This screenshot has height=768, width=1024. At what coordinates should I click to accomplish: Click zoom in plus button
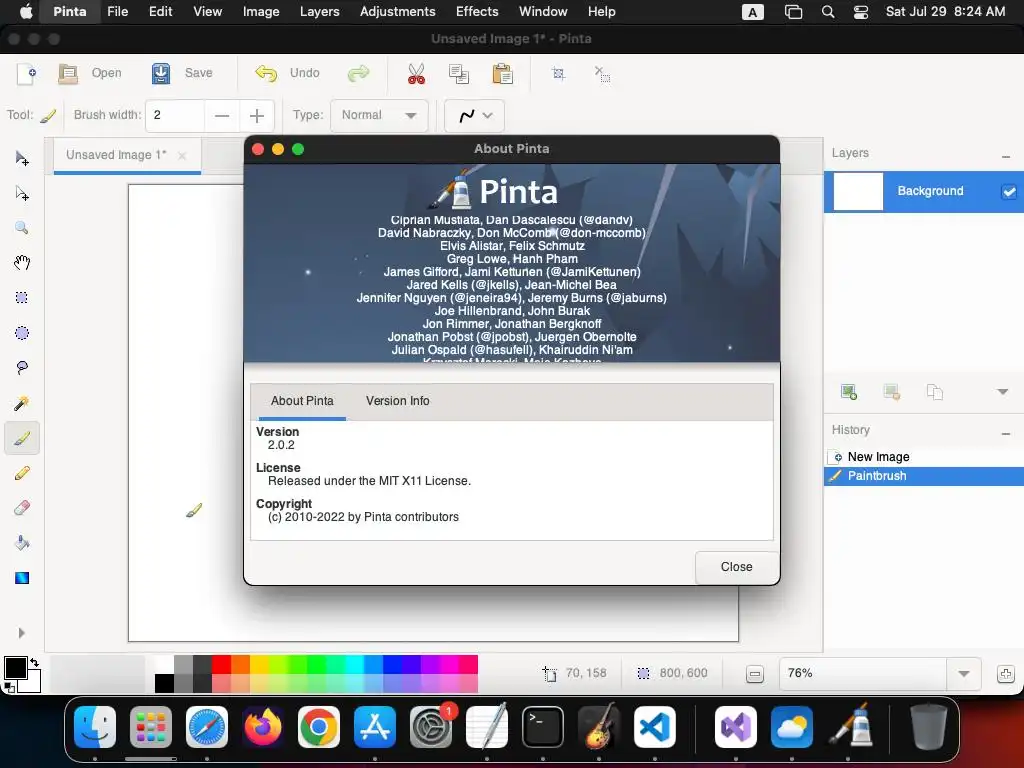tap(1006, 674)
